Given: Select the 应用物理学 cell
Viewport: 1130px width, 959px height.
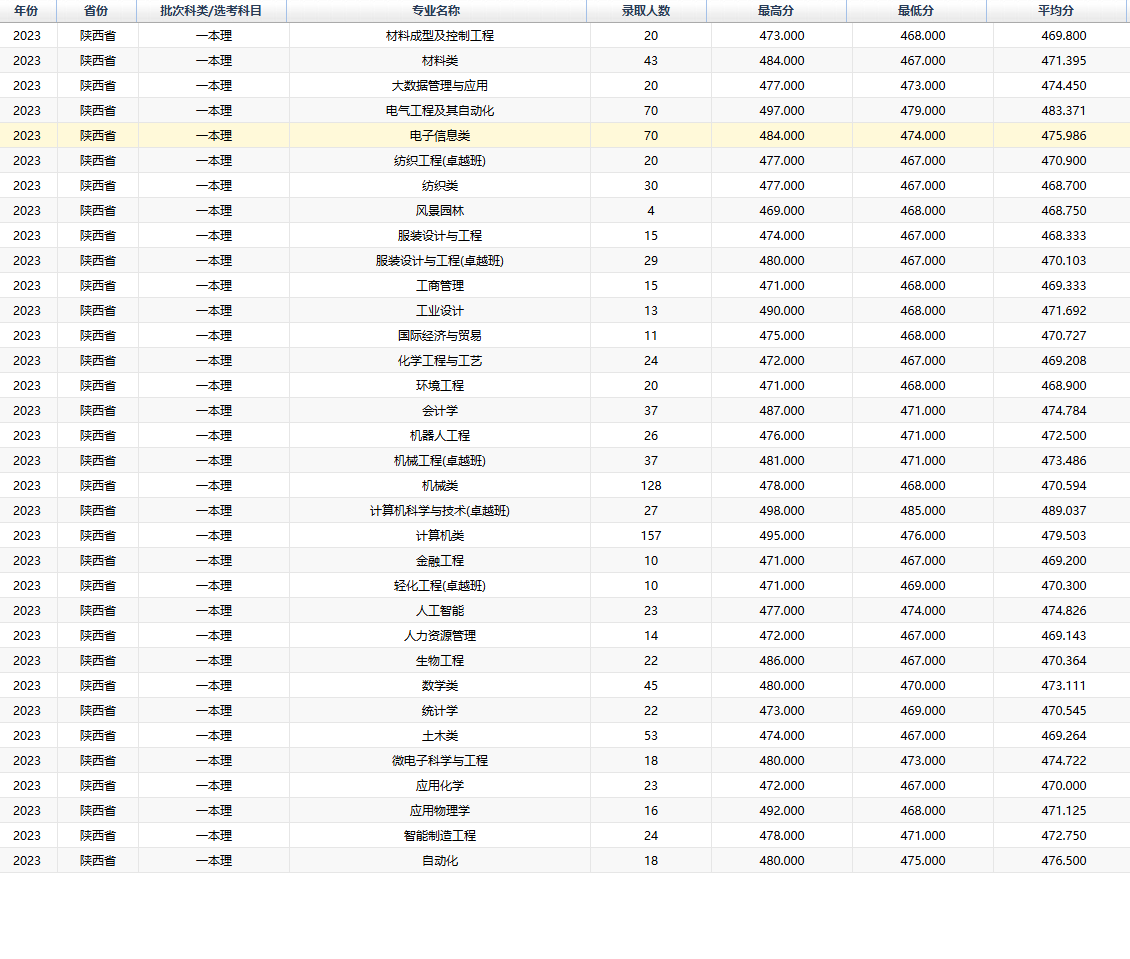Looking at the screenshot, I should point(440,810).
